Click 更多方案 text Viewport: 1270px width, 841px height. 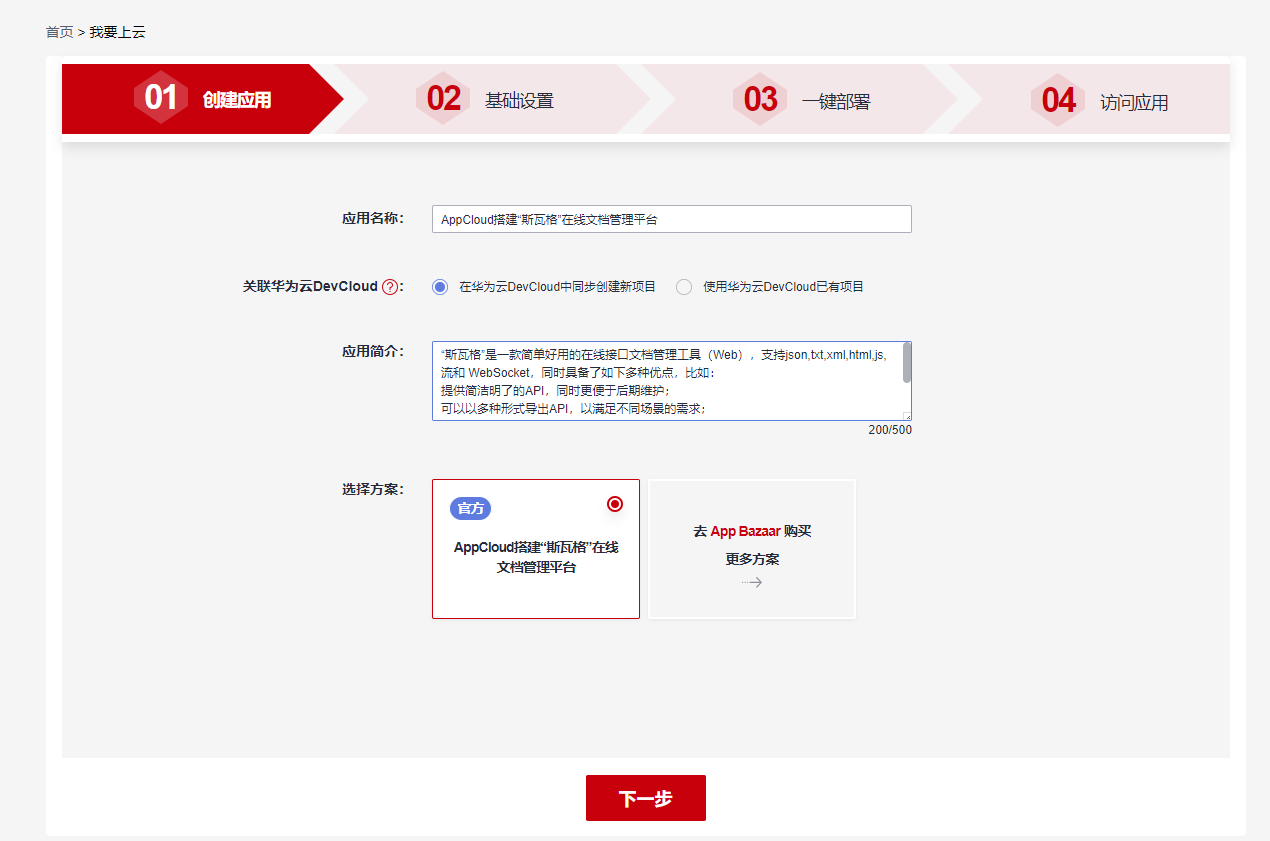[x=752, y=559]
